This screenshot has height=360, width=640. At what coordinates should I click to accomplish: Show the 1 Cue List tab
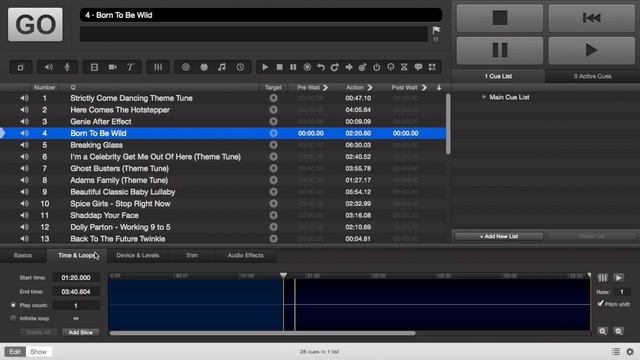click(x=498, y=76)
